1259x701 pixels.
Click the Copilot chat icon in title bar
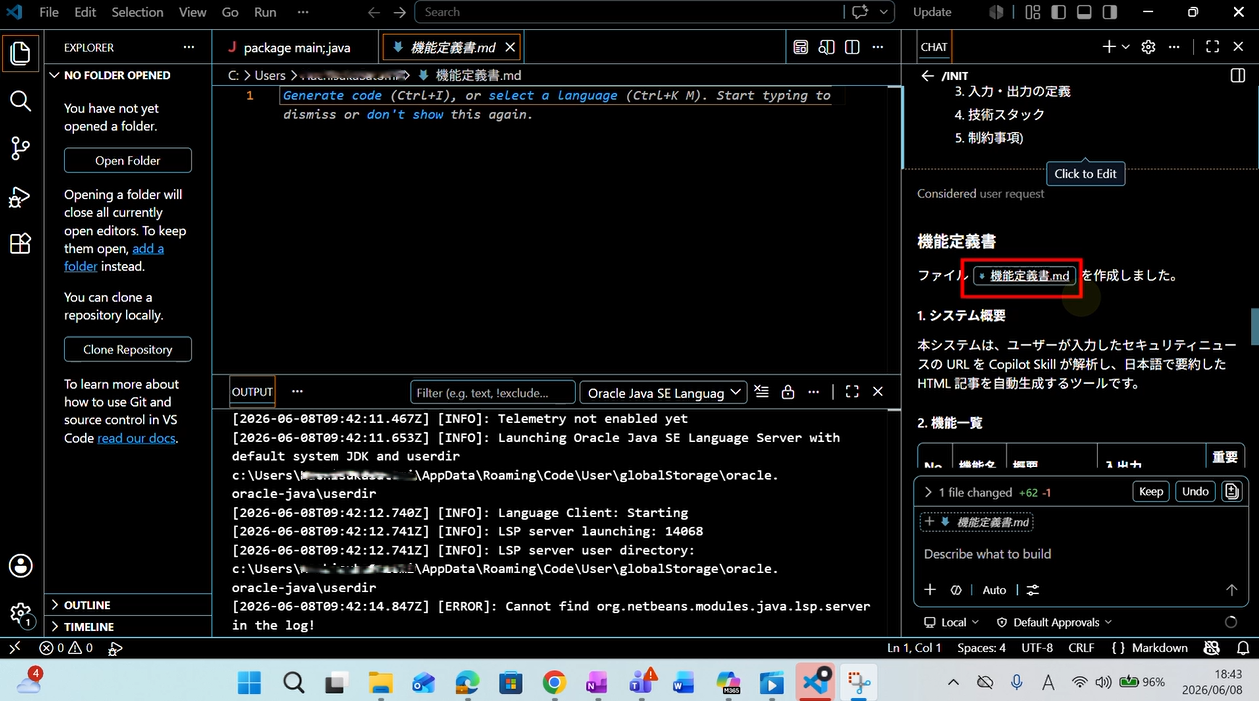tap(860, 12)
